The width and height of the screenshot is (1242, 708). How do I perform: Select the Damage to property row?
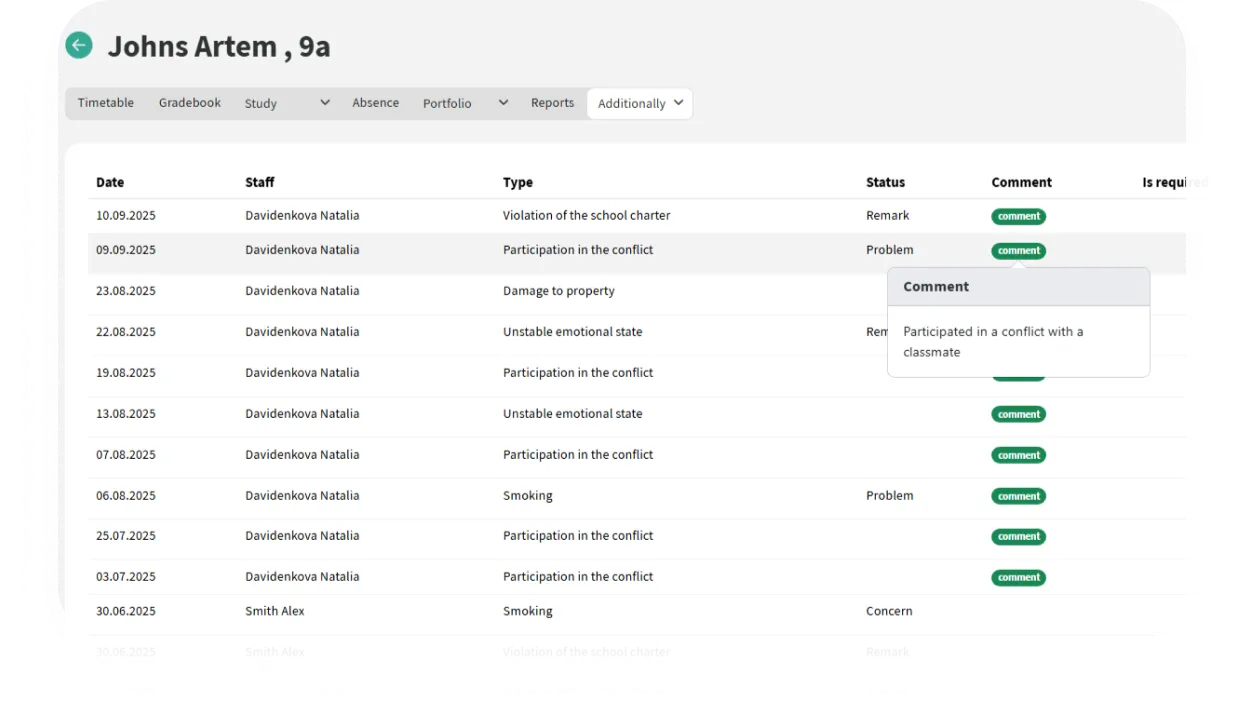point(558,291)
